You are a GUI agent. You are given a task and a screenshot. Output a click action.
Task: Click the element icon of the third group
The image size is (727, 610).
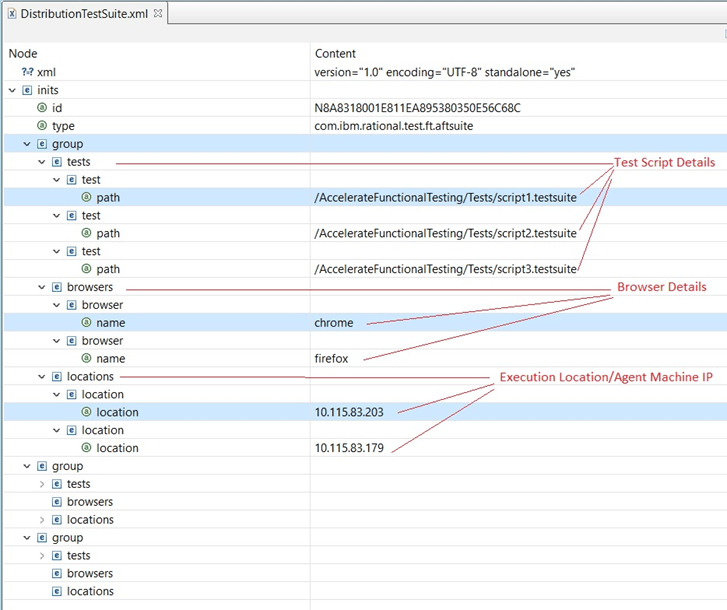[x=42, y=538]
